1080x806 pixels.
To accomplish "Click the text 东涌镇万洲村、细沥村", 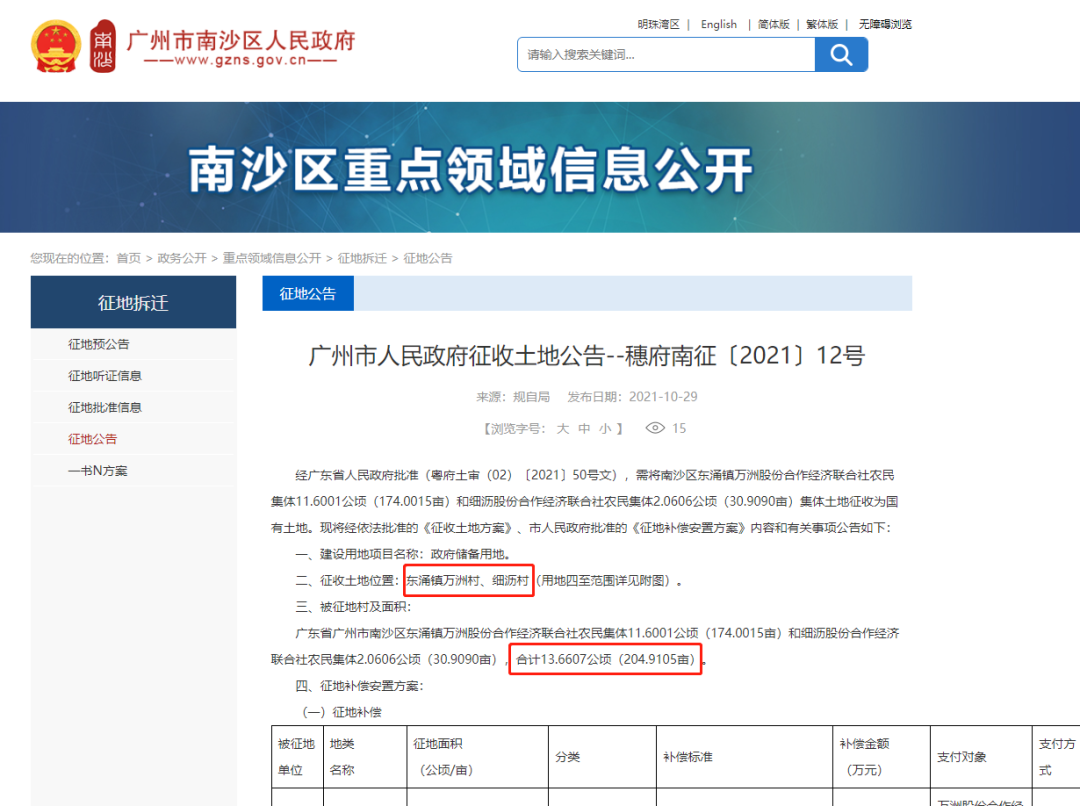I will (468, 580).
